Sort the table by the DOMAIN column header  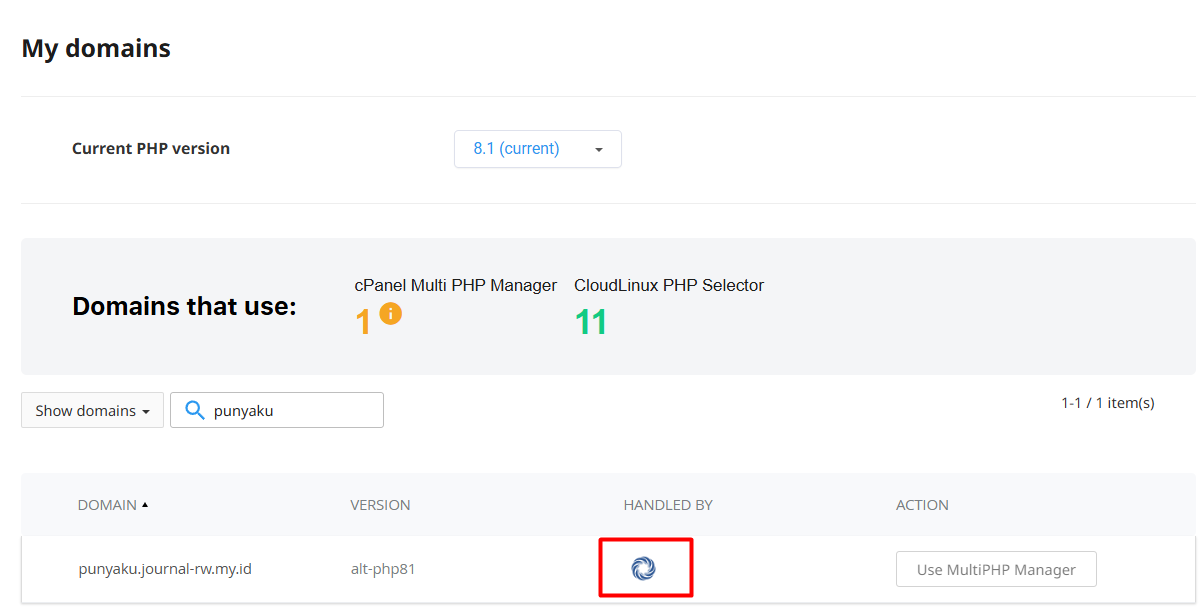[x=107, y=505]
